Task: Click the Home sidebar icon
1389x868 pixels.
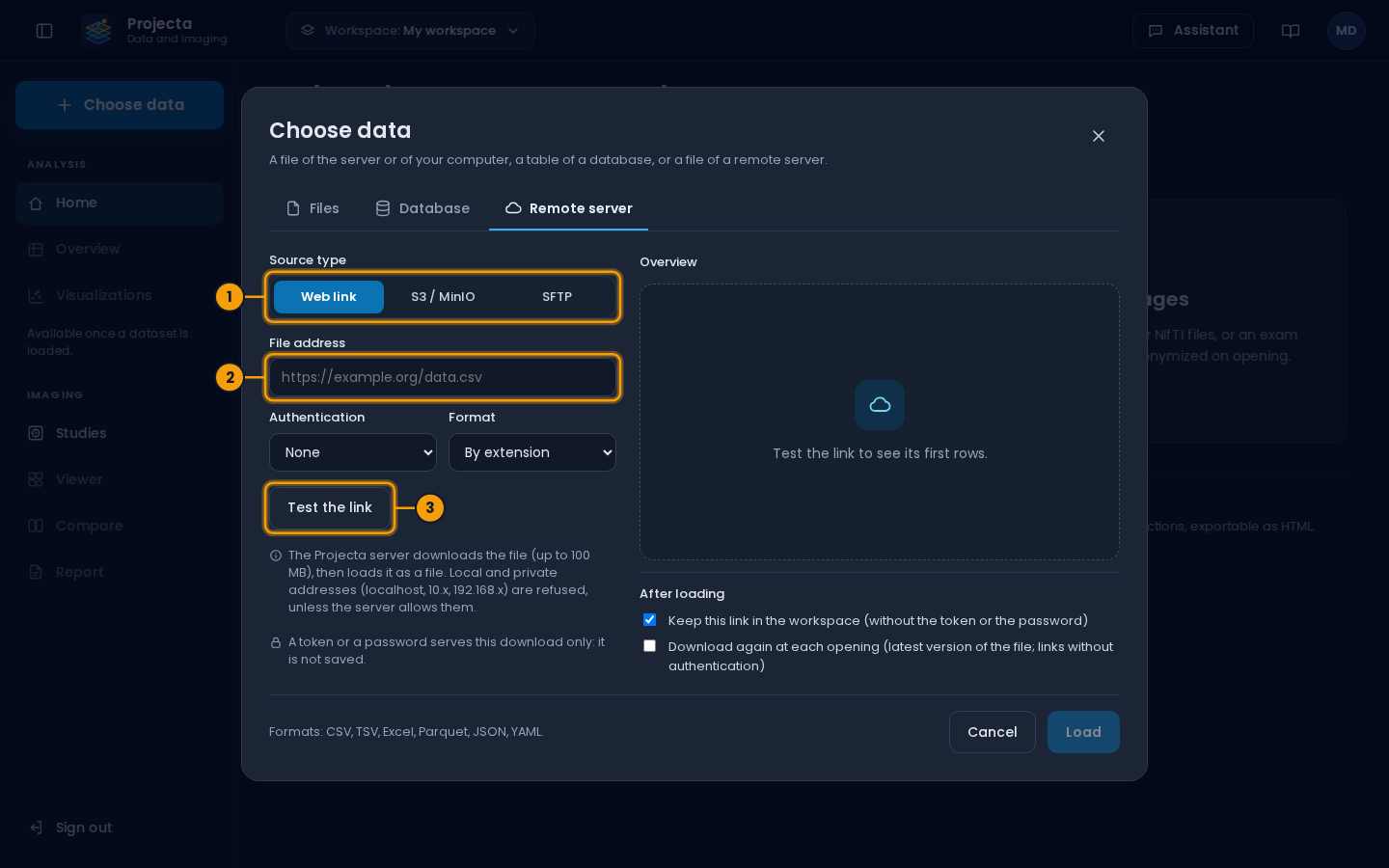Action: (36, 203)
